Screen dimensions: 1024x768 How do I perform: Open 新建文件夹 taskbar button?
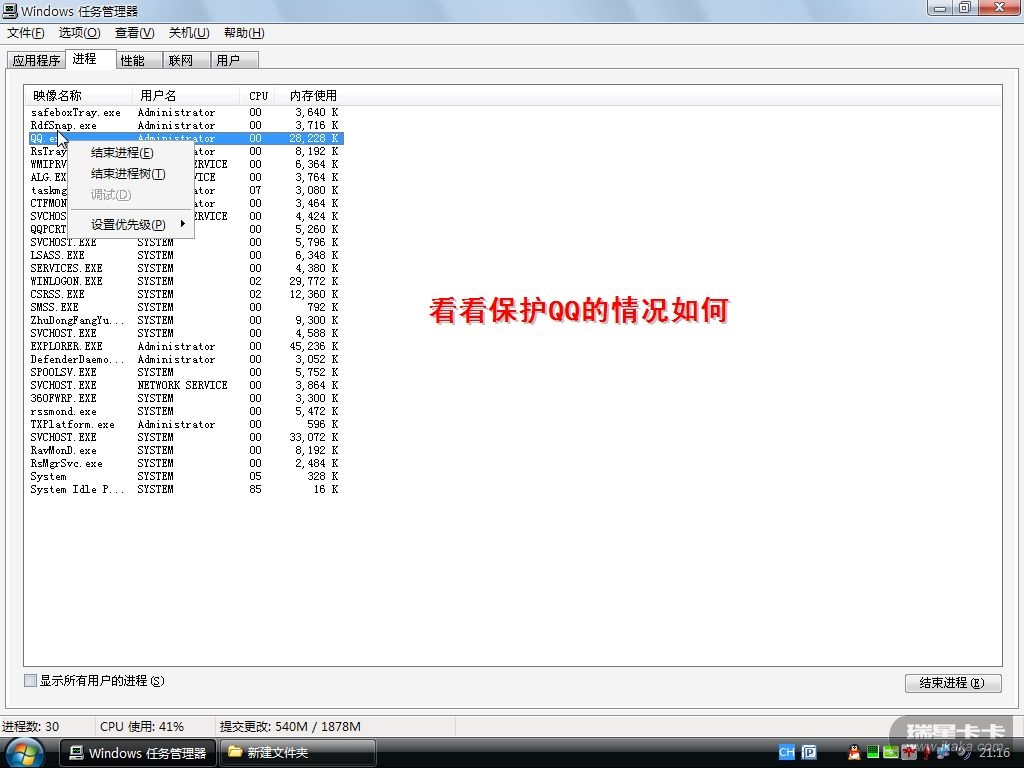[296, 753]
